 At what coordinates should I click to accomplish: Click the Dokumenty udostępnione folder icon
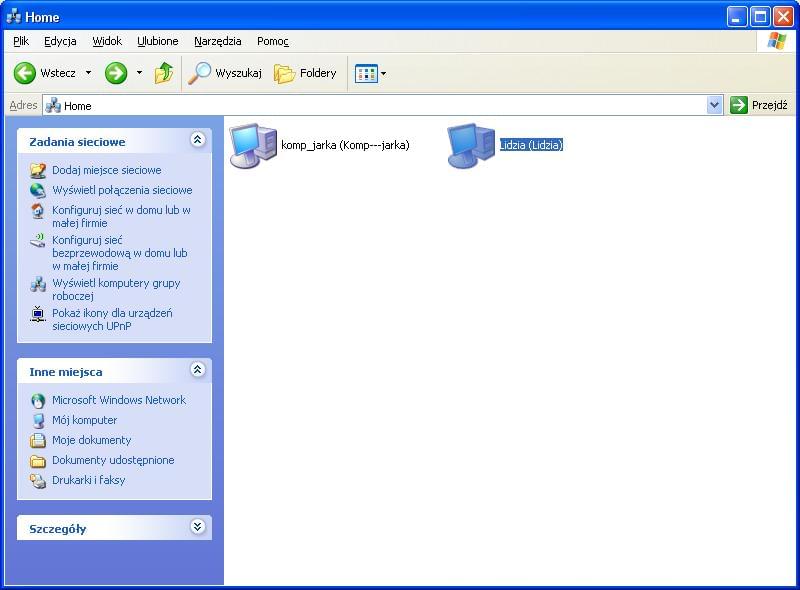click(x=38, y=460)
